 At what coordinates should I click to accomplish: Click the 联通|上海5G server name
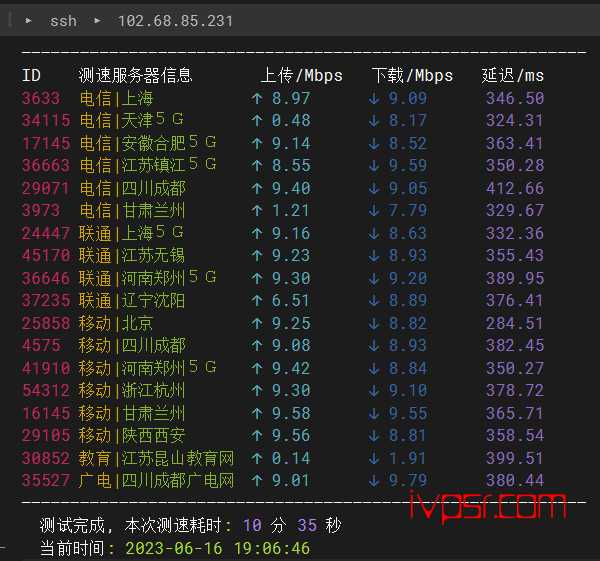click(x=131, y=233)
